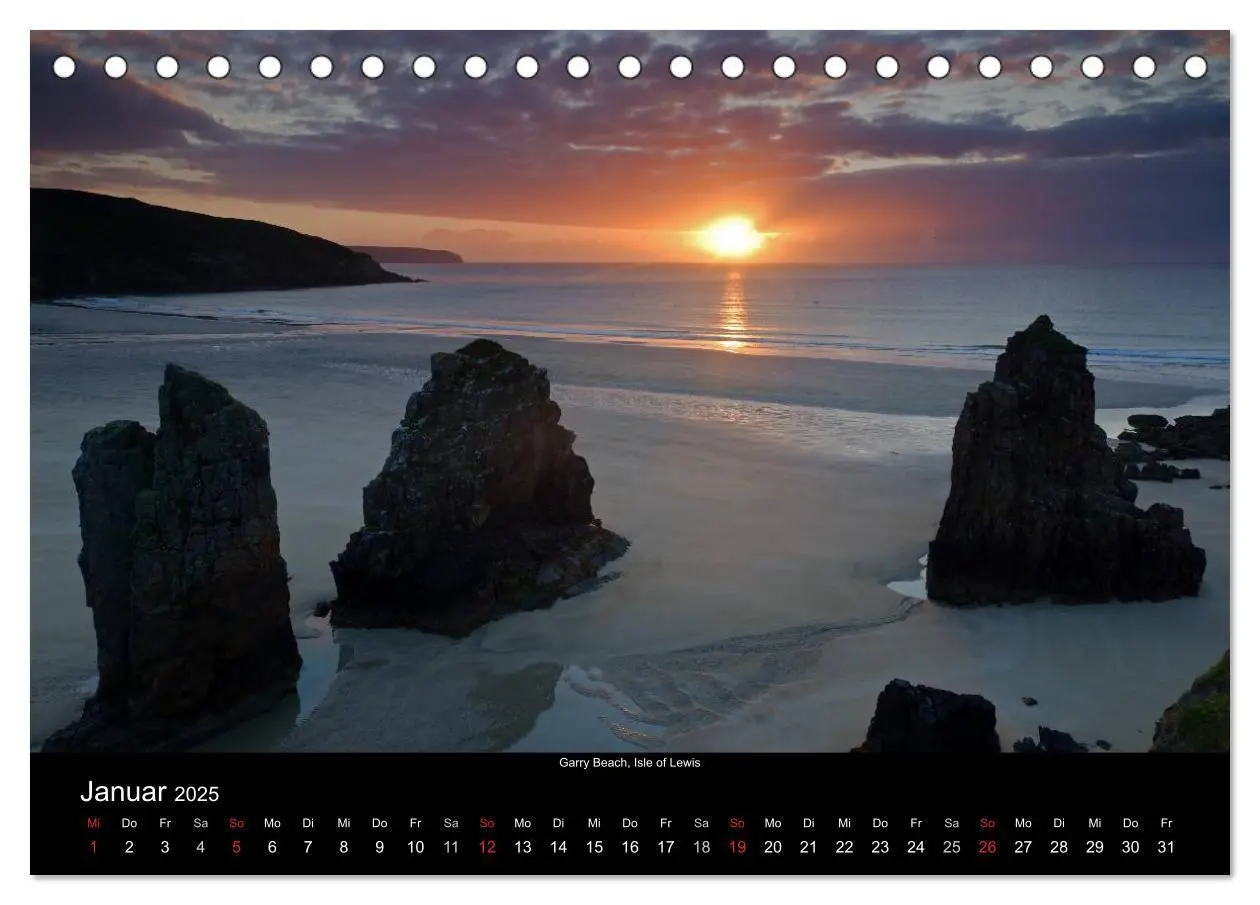Select date 14 in the calendar row
This screenshot has height=905, width=1260.
pyautogui.click(x=558, y=847)
